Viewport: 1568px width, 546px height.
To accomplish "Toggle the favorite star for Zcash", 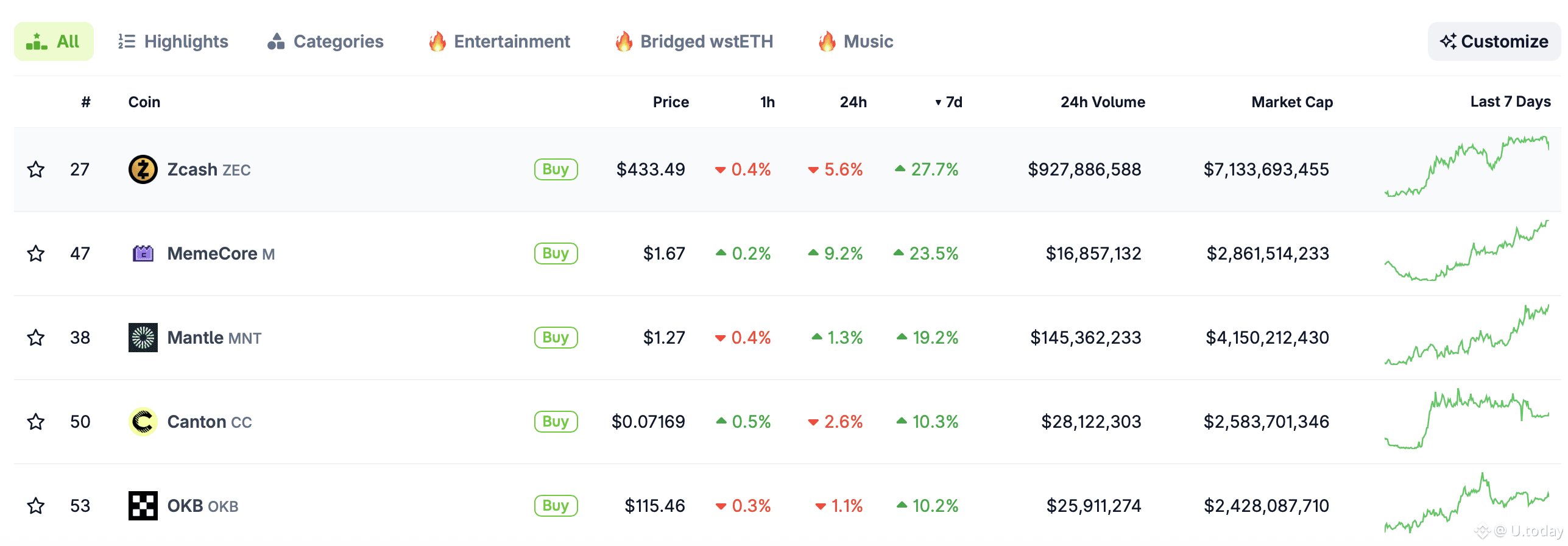I will click(x=35, y=169).
